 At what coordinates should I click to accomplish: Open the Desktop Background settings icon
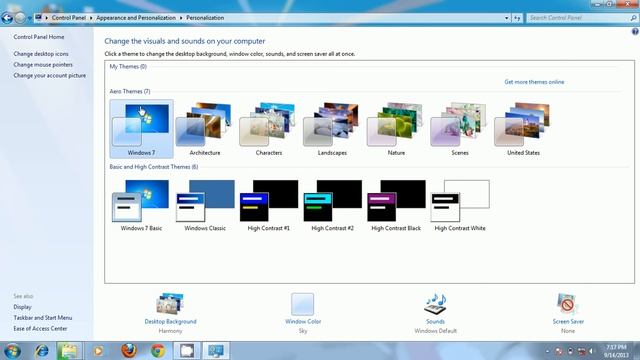click(170, 304)
